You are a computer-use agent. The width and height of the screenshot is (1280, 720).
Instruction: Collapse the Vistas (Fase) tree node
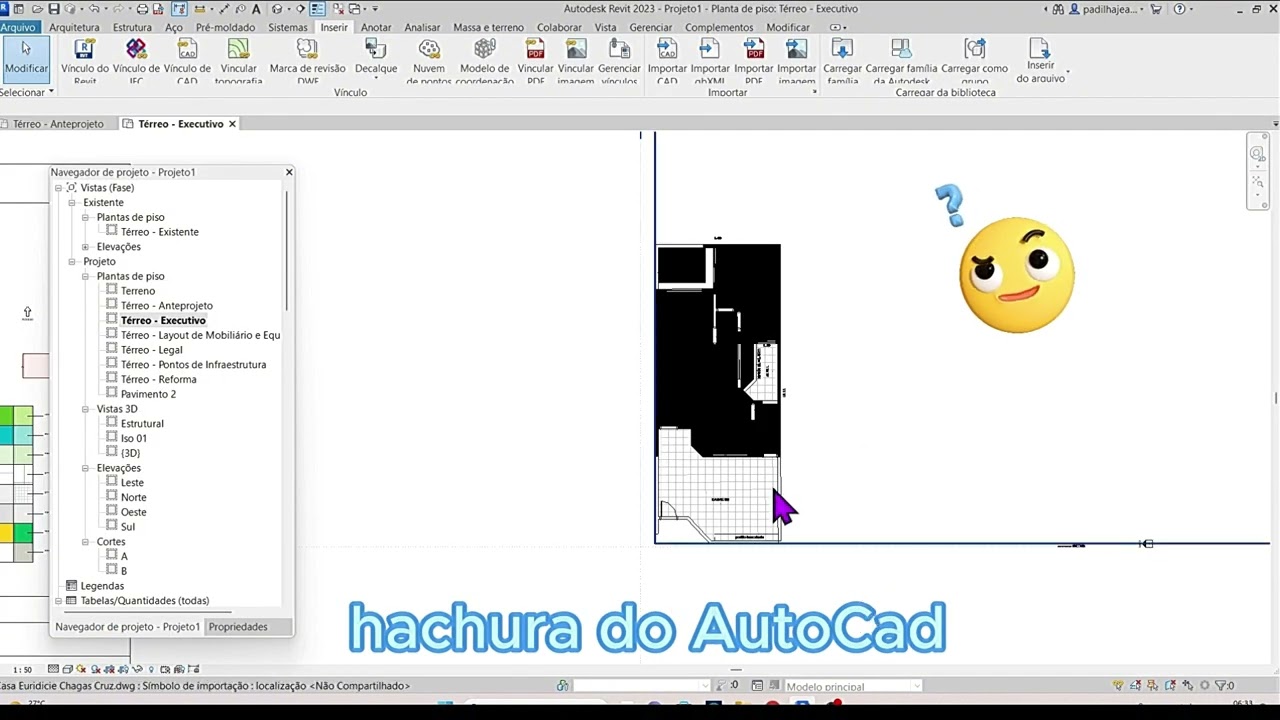click(58, 188)
